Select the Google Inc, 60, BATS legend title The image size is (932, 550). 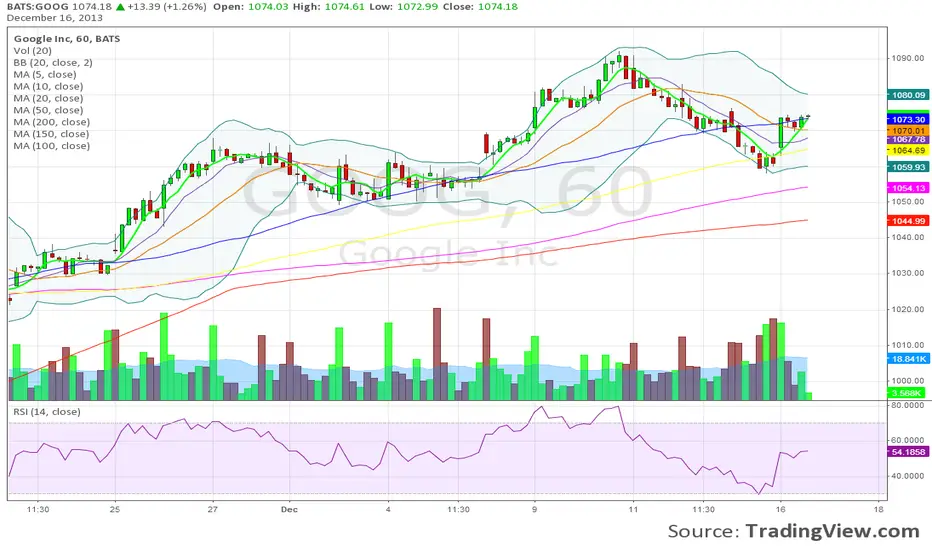coord(67,39)
